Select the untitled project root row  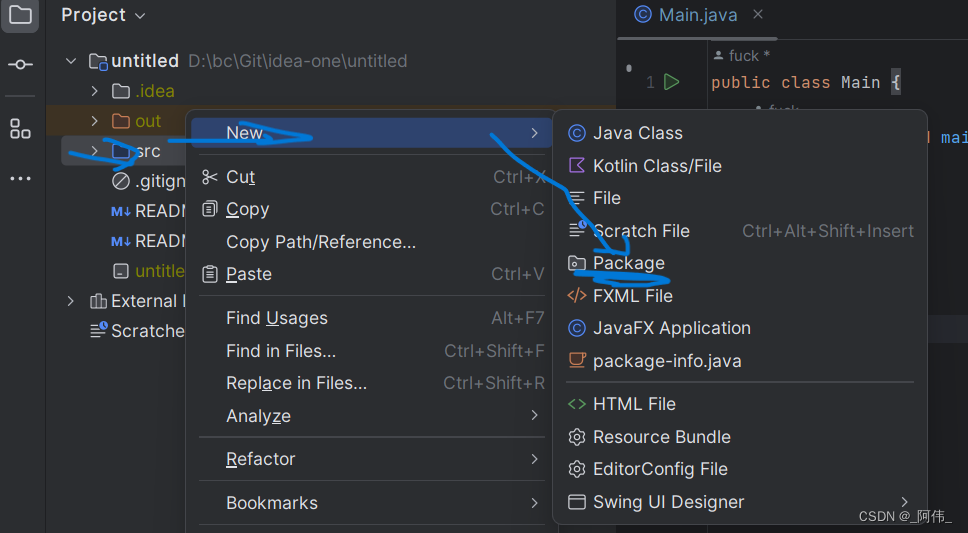point(331,61)
